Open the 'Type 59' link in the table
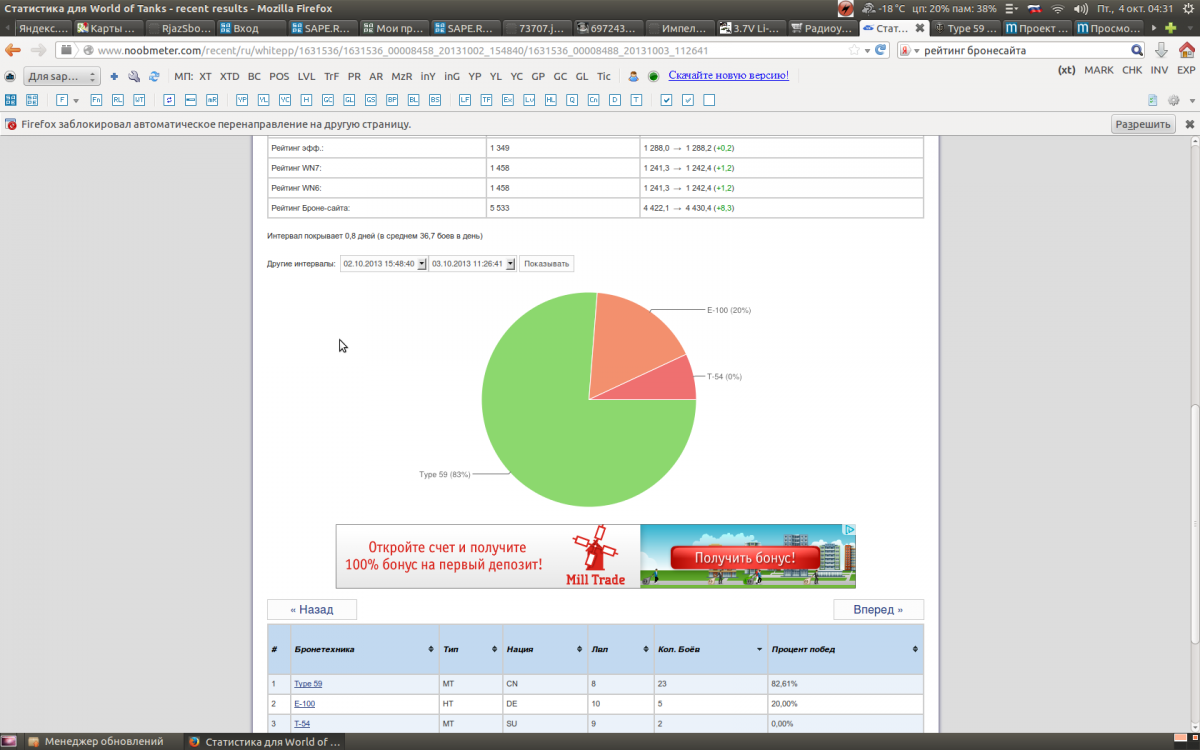This screenshot has height=750, width=1200. [x=308, y=684]
